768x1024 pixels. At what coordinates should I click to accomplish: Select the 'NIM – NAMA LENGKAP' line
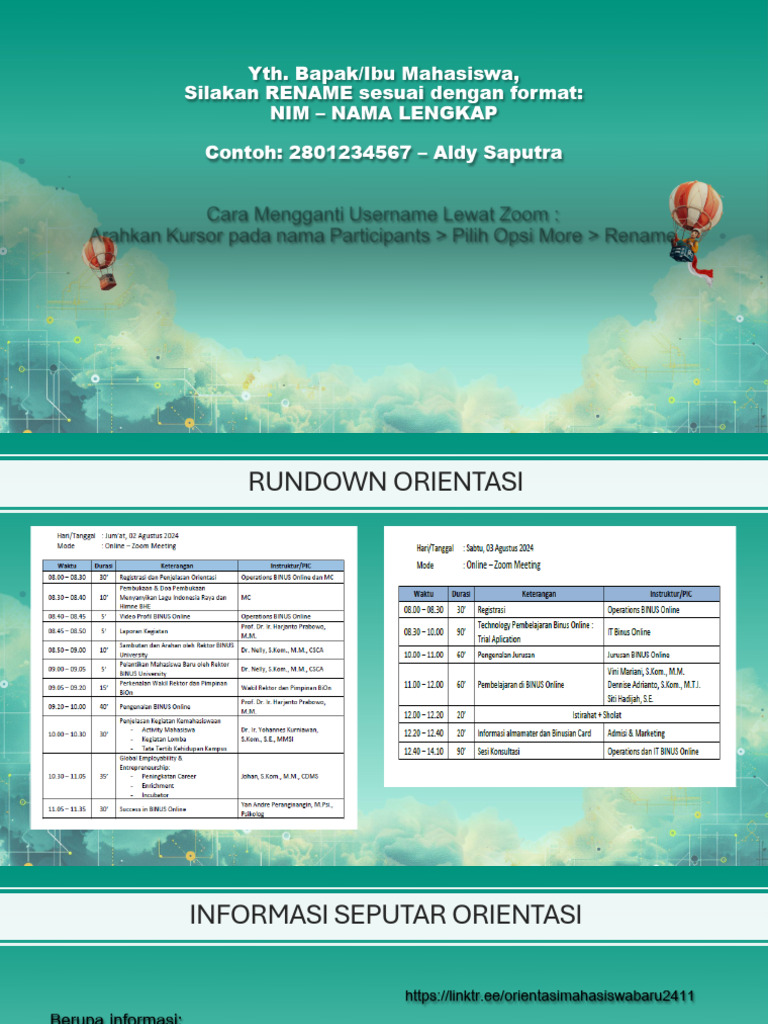383,113
